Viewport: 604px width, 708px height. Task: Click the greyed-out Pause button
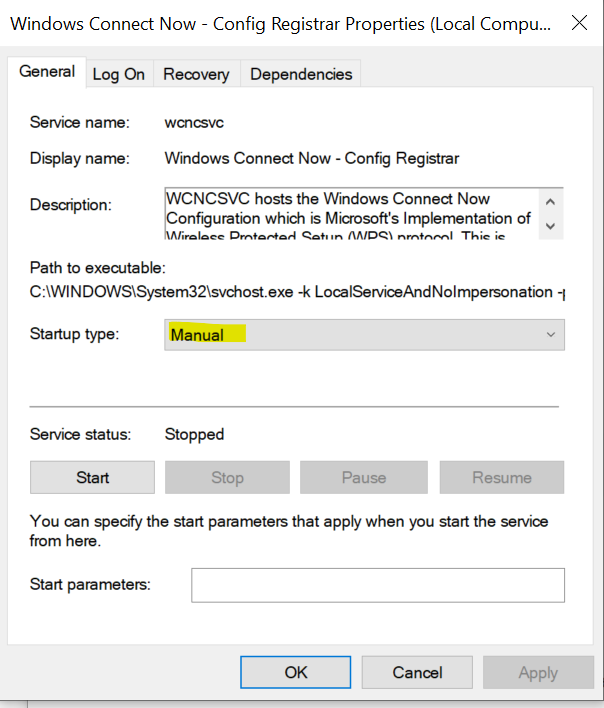click(364, 477)
